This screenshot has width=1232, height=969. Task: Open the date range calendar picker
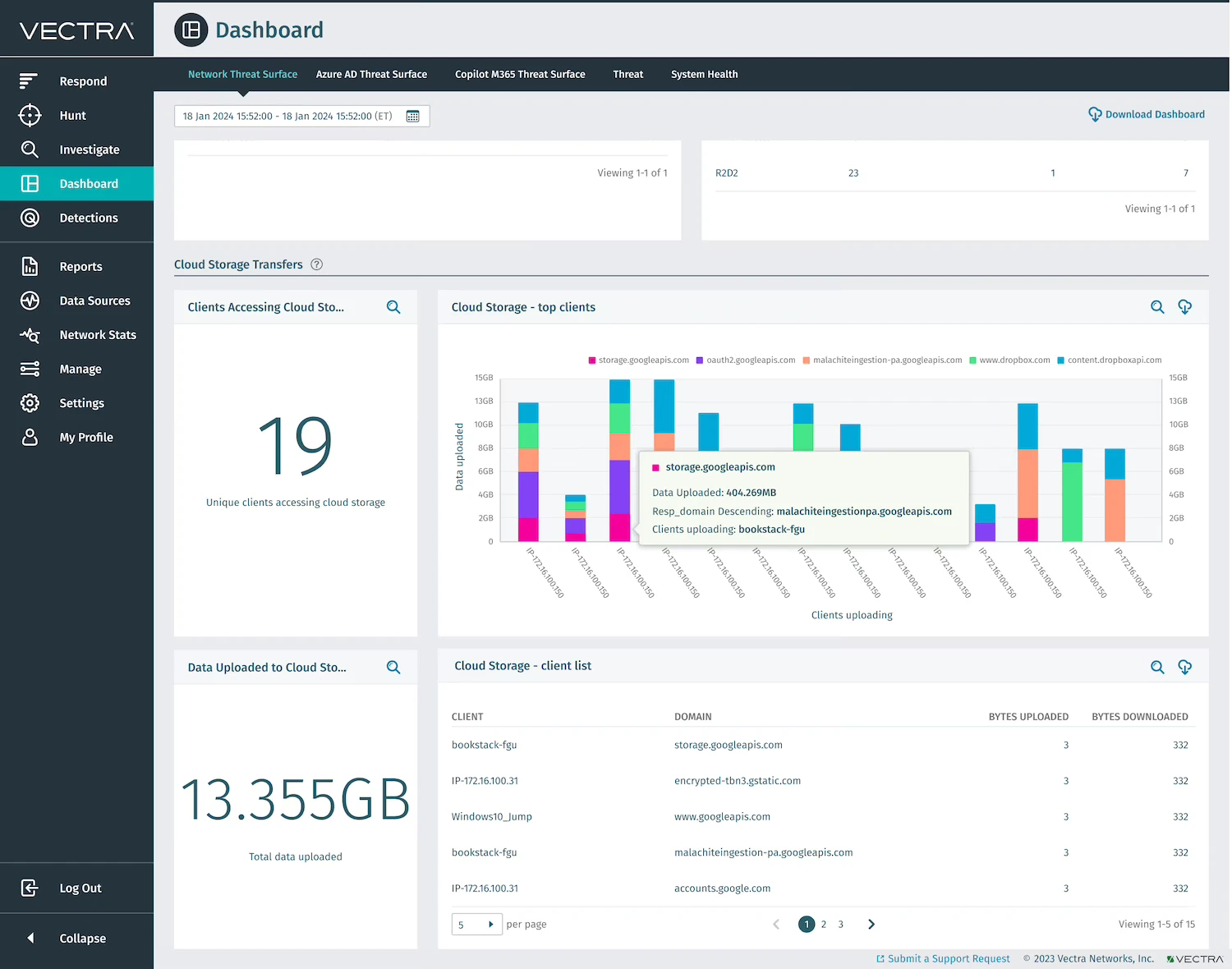click(413, 116)
